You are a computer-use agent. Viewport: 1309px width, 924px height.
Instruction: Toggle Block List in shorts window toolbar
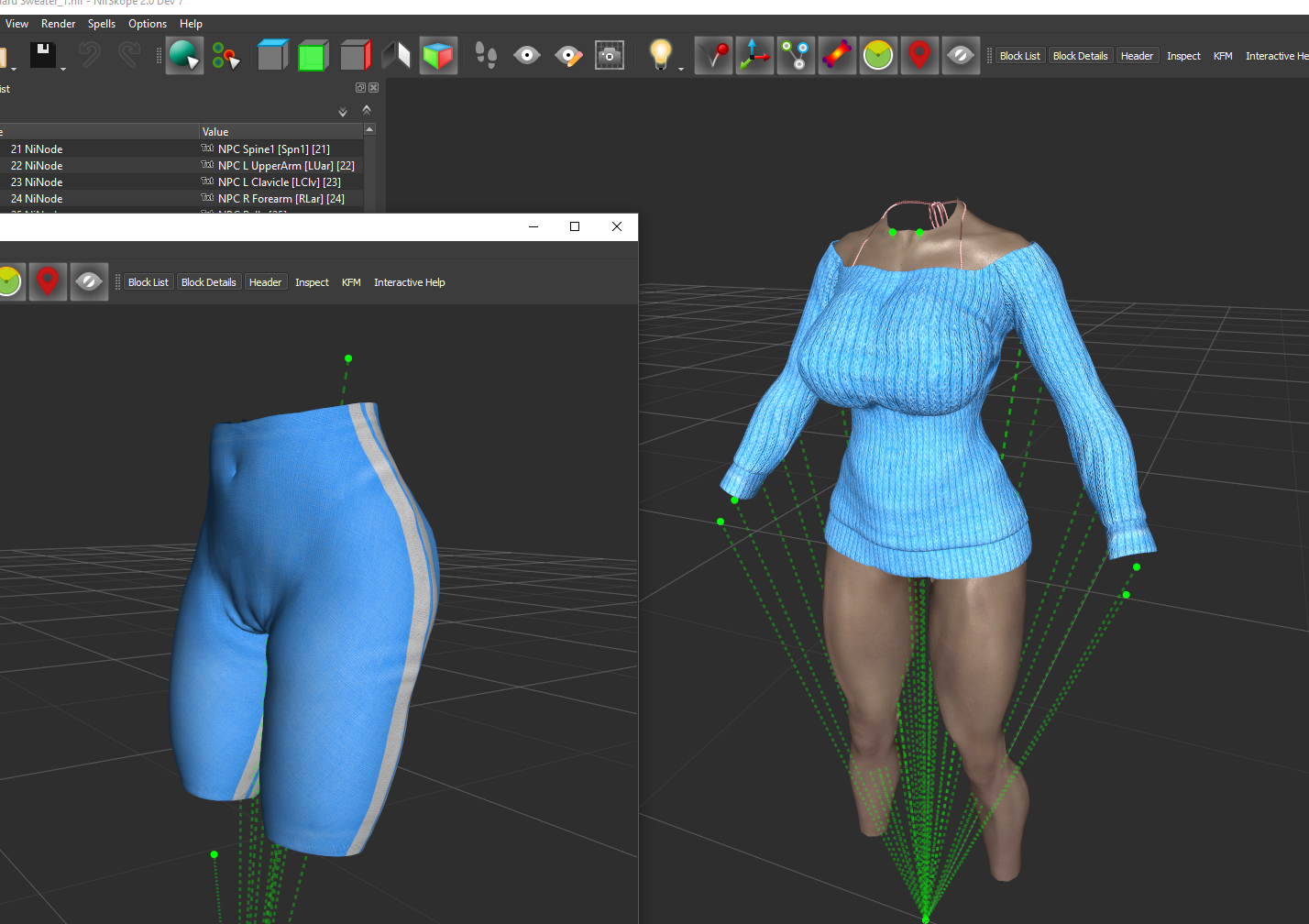pyautogui.click(x=148, y=282)
